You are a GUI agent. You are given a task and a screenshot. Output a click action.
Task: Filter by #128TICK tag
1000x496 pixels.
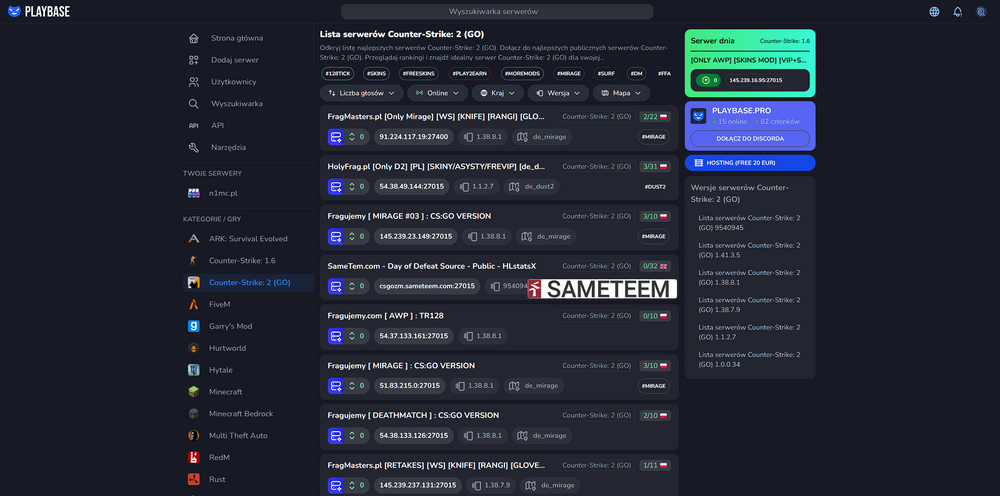click(x=337, y=73)
